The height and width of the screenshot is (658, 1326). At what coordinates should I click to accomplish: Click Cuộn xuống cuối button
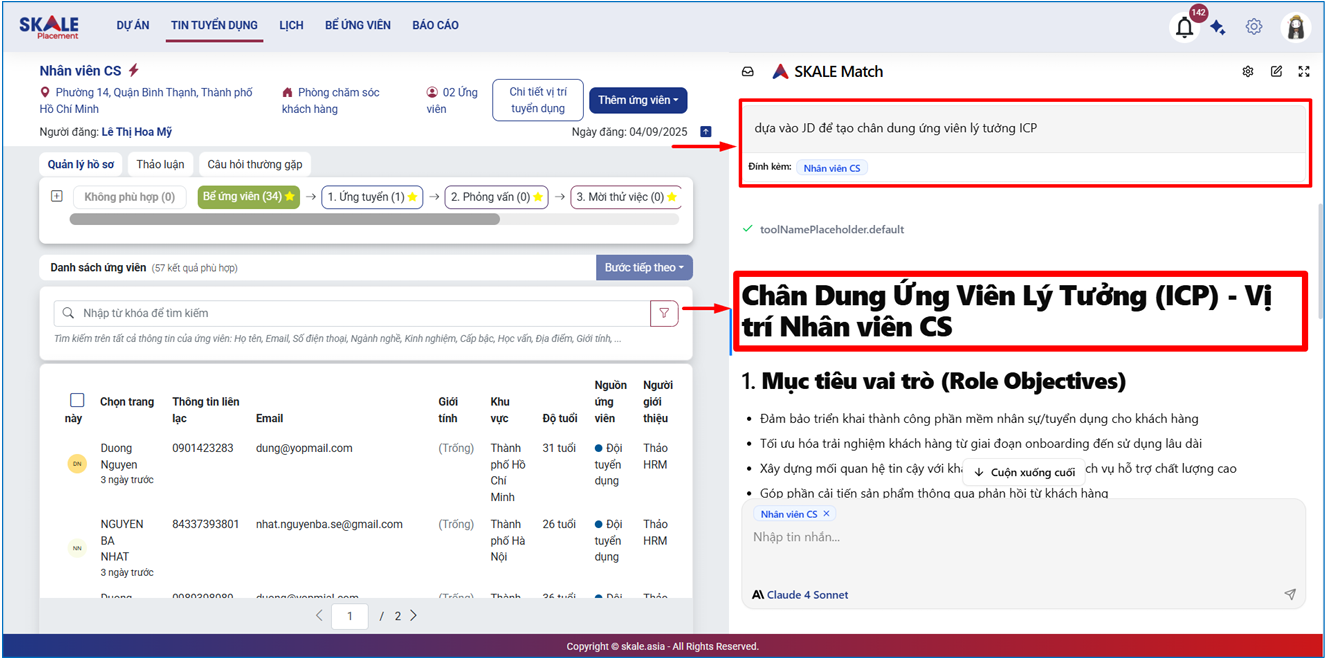click(1024, 472)
